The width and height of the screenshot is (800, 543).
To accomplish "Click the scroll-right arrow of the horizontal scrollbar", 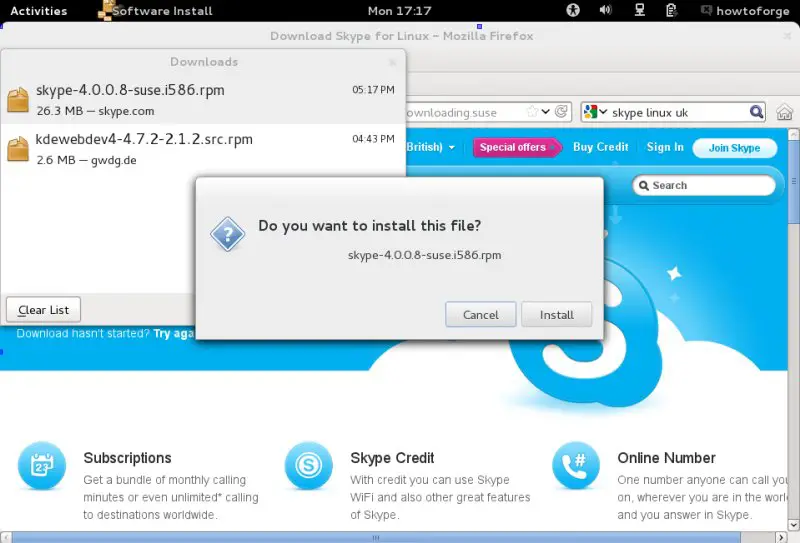I will click(781, 537).
